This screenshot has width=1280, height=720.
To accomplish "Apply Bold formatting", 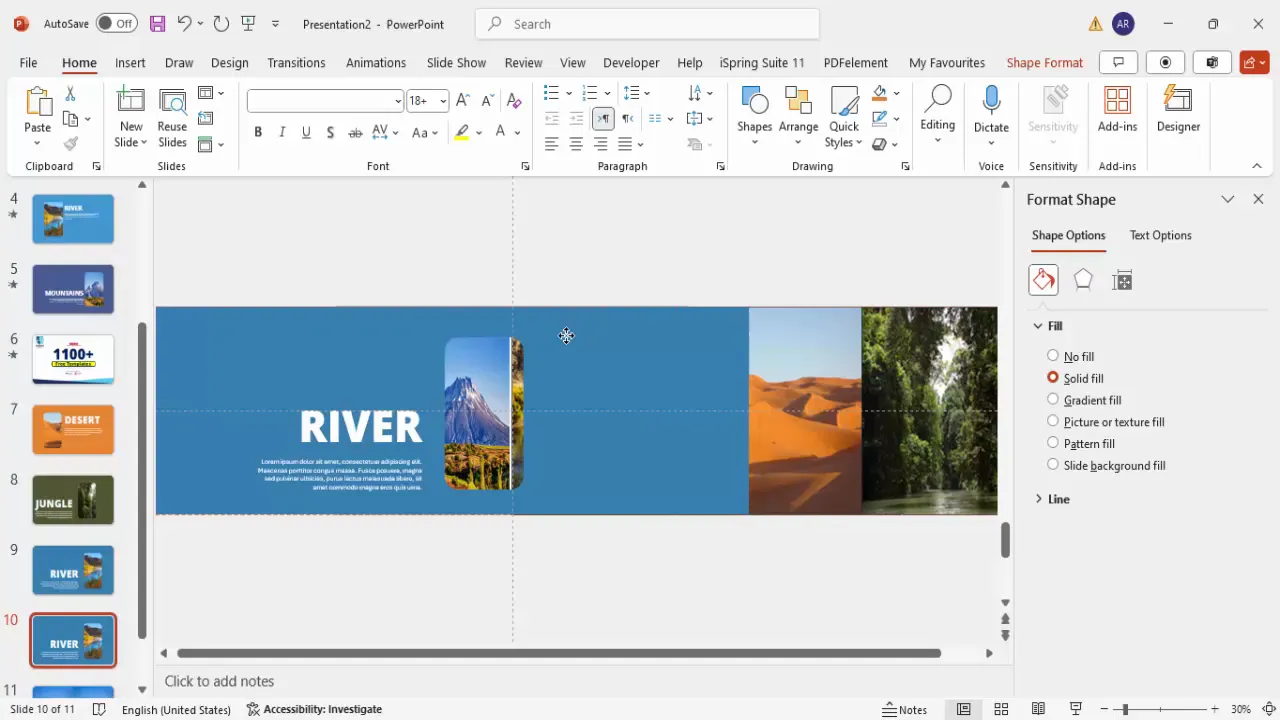I will tap(258, 132).
